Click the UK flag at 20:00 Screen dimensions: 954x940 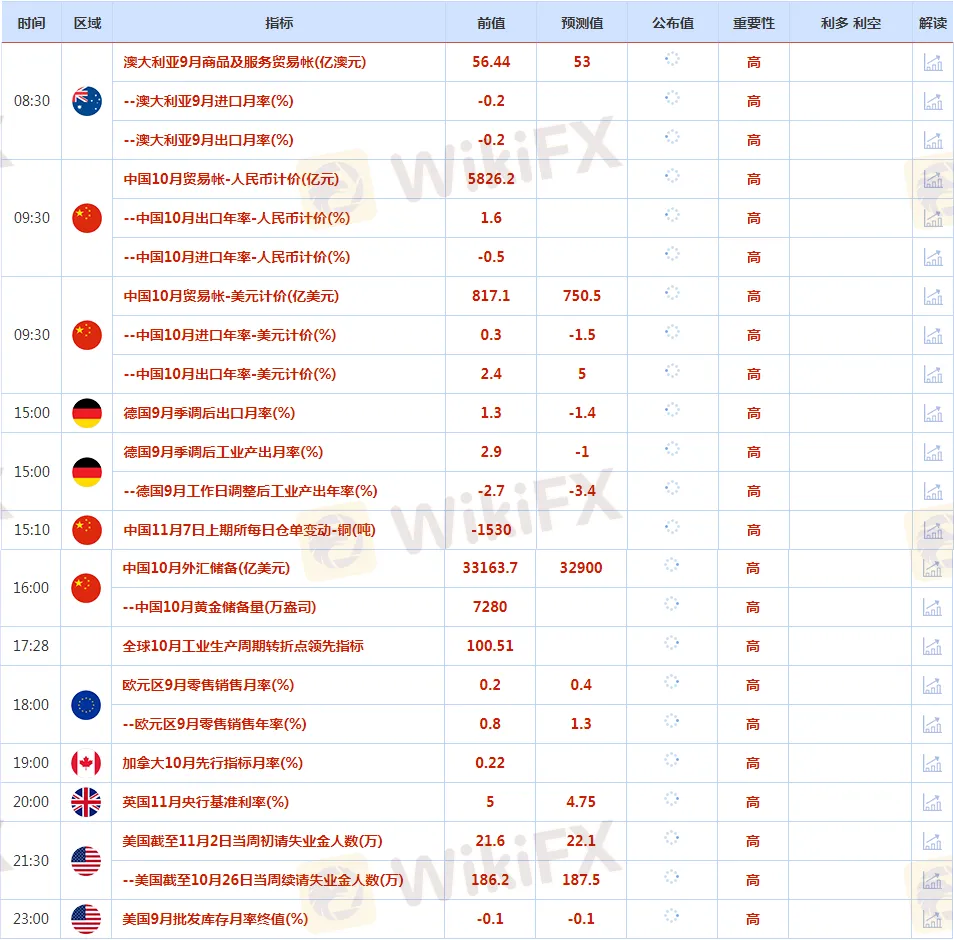tap(86, 802)
